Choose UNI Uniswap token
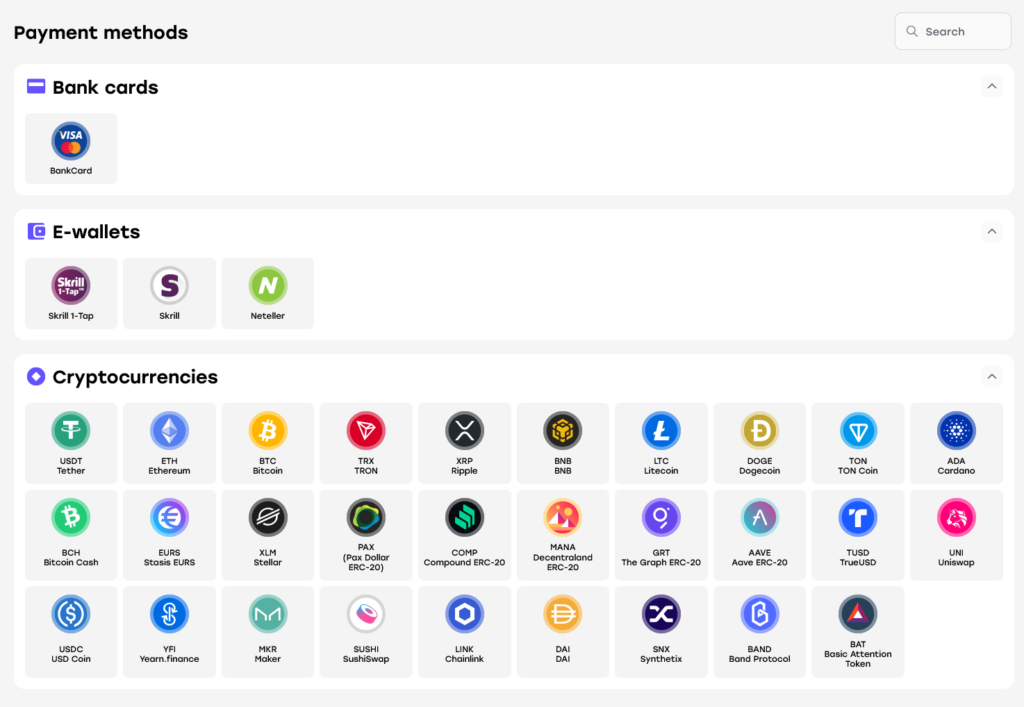 pyautogui.click(x=956, y=535)
